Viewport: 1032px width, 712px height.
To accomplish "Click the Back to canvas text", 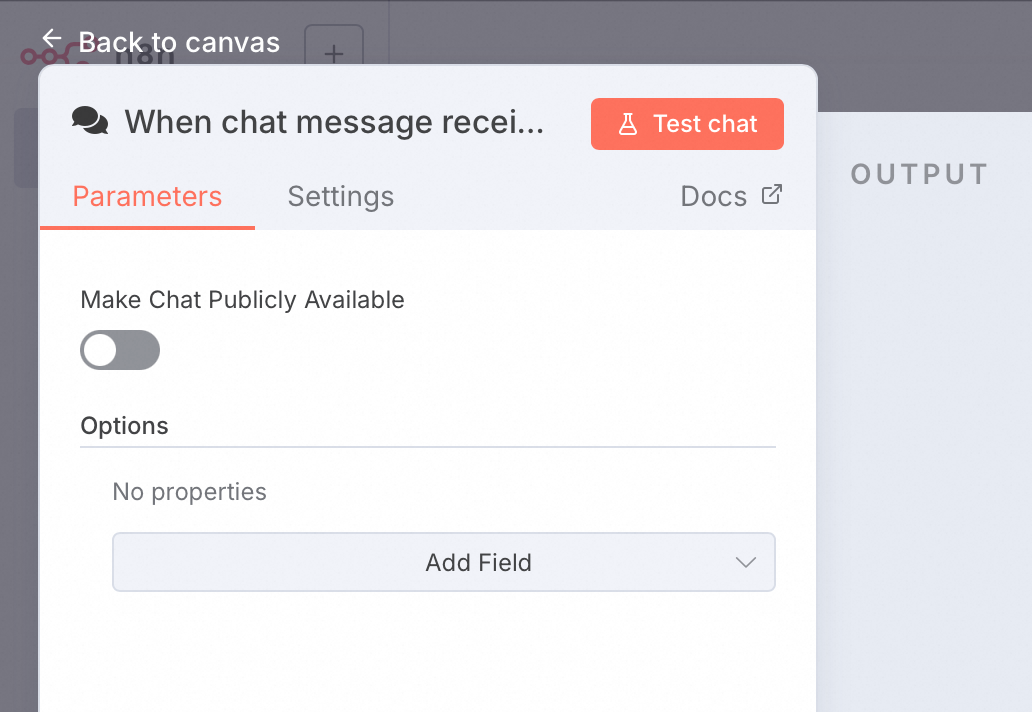I will (179, 42).
